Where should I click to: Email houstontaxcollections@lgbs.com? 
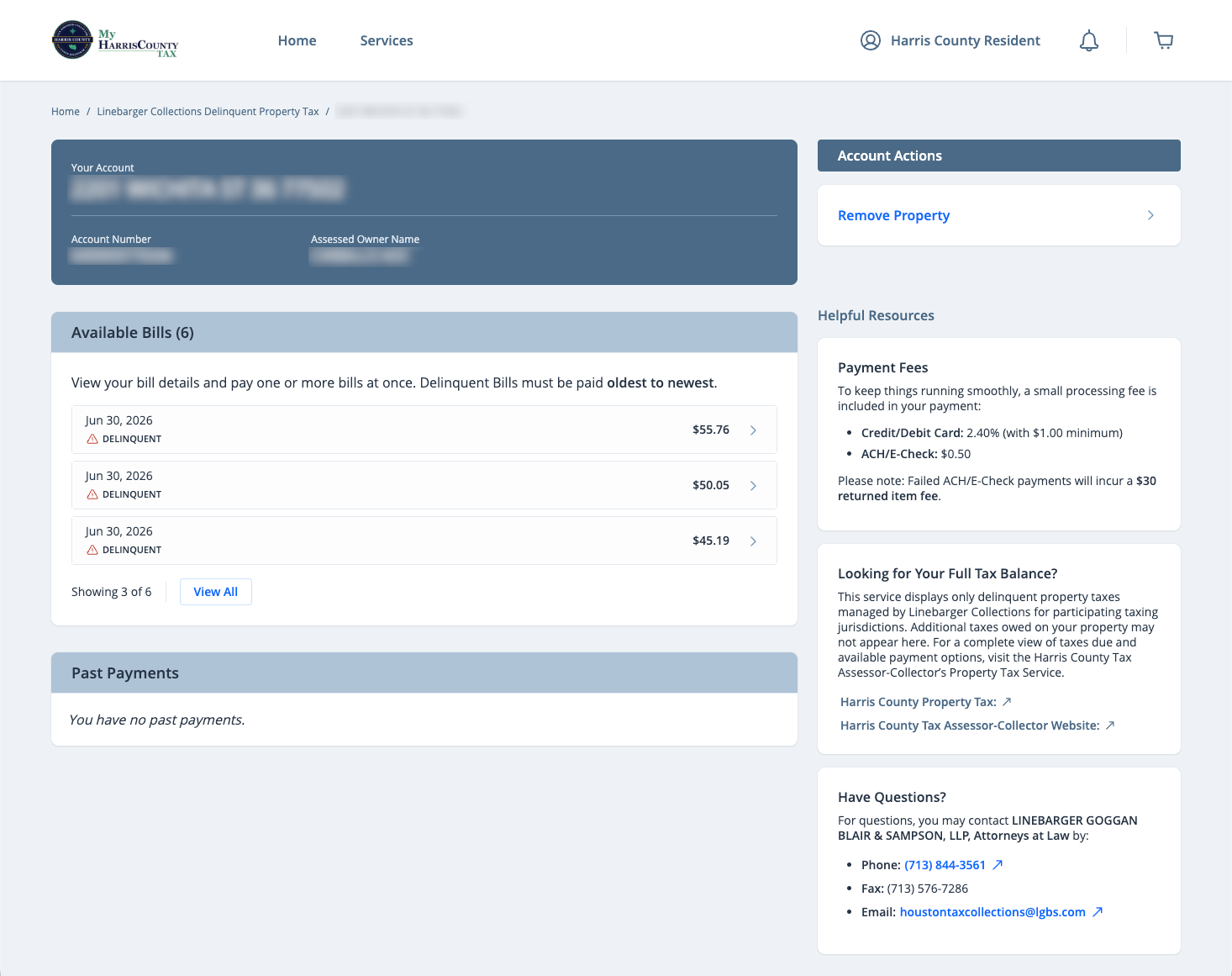pyautogui.click(x=992, y=912)
